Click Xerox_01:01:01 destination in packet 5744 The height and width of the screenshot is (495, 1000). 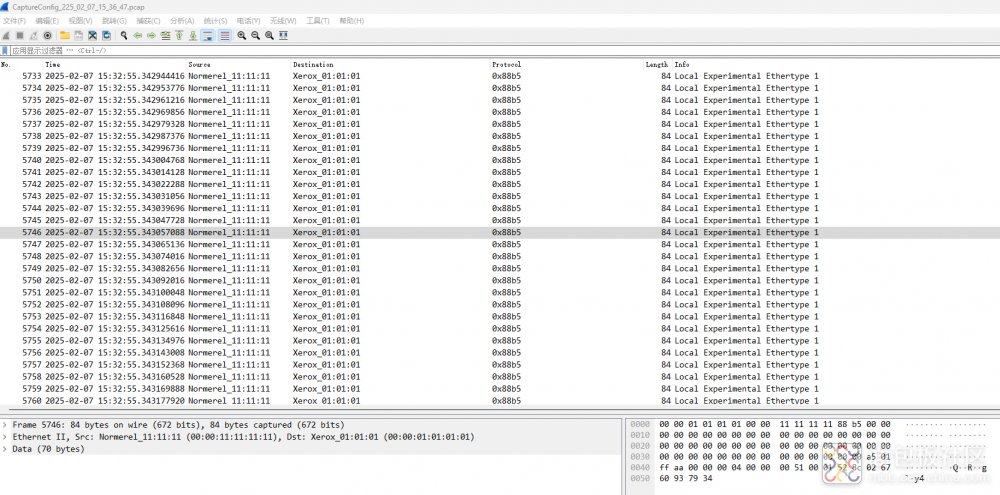(x=327, y=209)
